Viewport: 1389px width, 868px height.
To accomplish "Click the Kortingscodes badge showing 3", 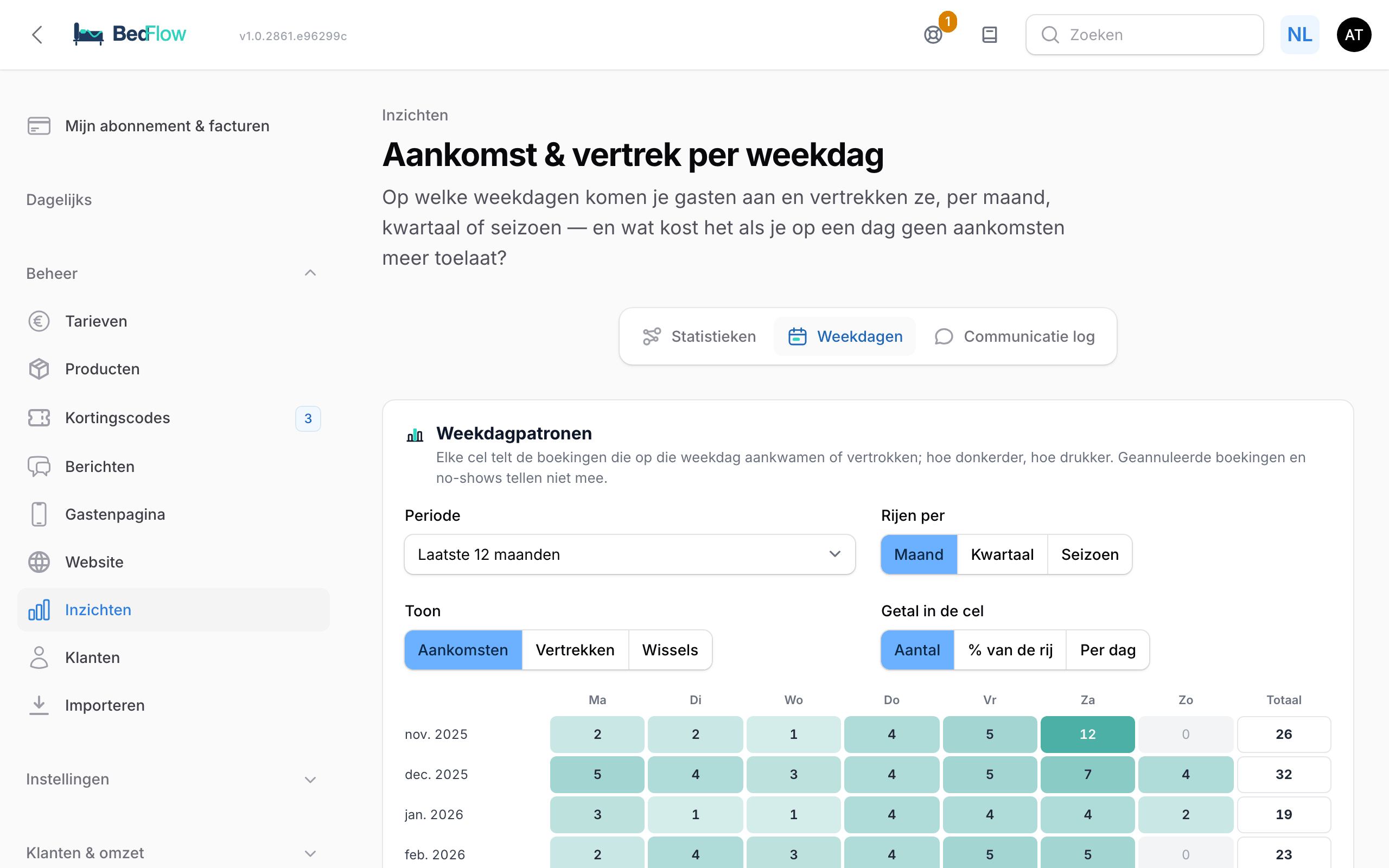I will (x=308, y=418).
